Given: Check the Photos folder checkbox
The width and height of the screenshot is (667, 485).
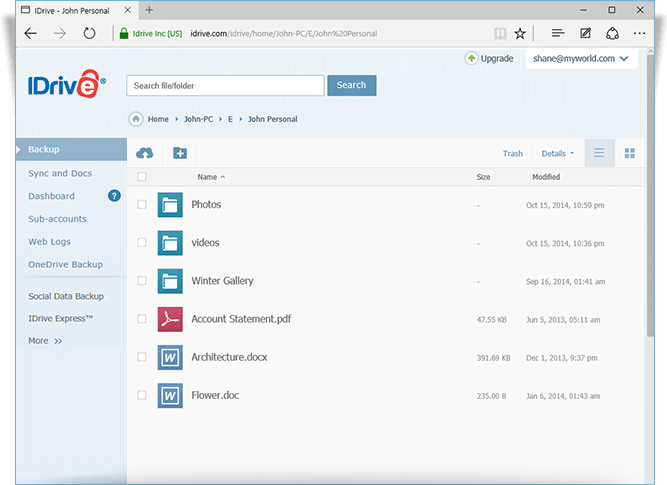Looking at the screenshot, I should (x=142, y=205).
